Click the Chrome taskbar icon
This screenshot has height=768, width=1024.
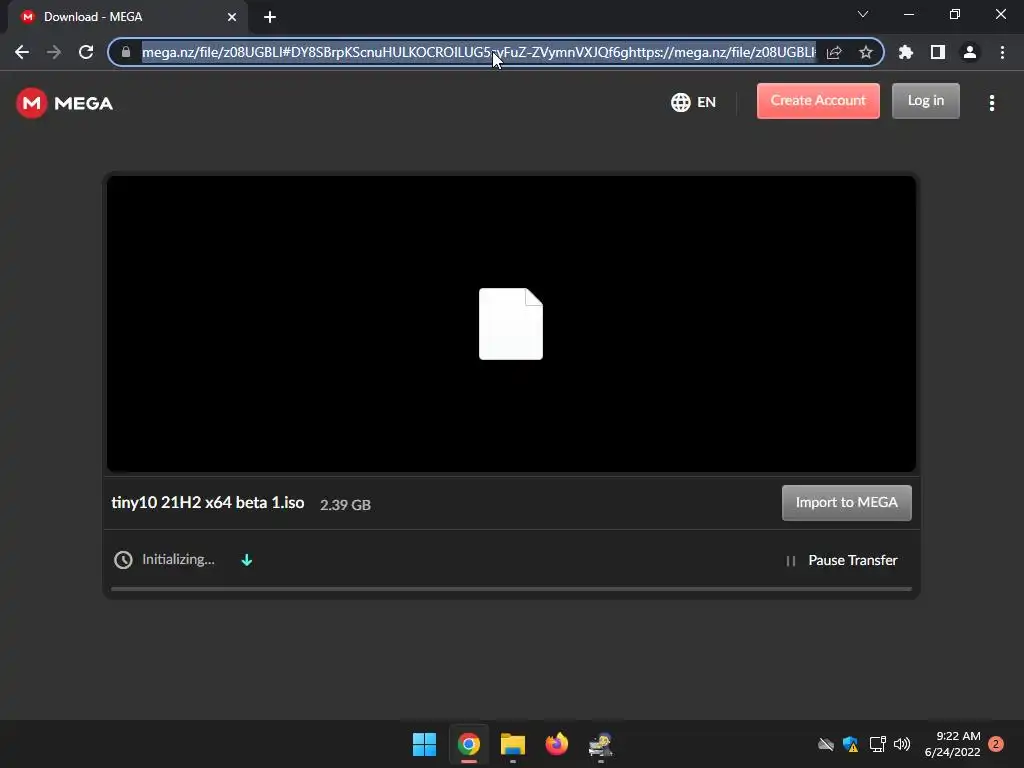click(x=469, y=744)
